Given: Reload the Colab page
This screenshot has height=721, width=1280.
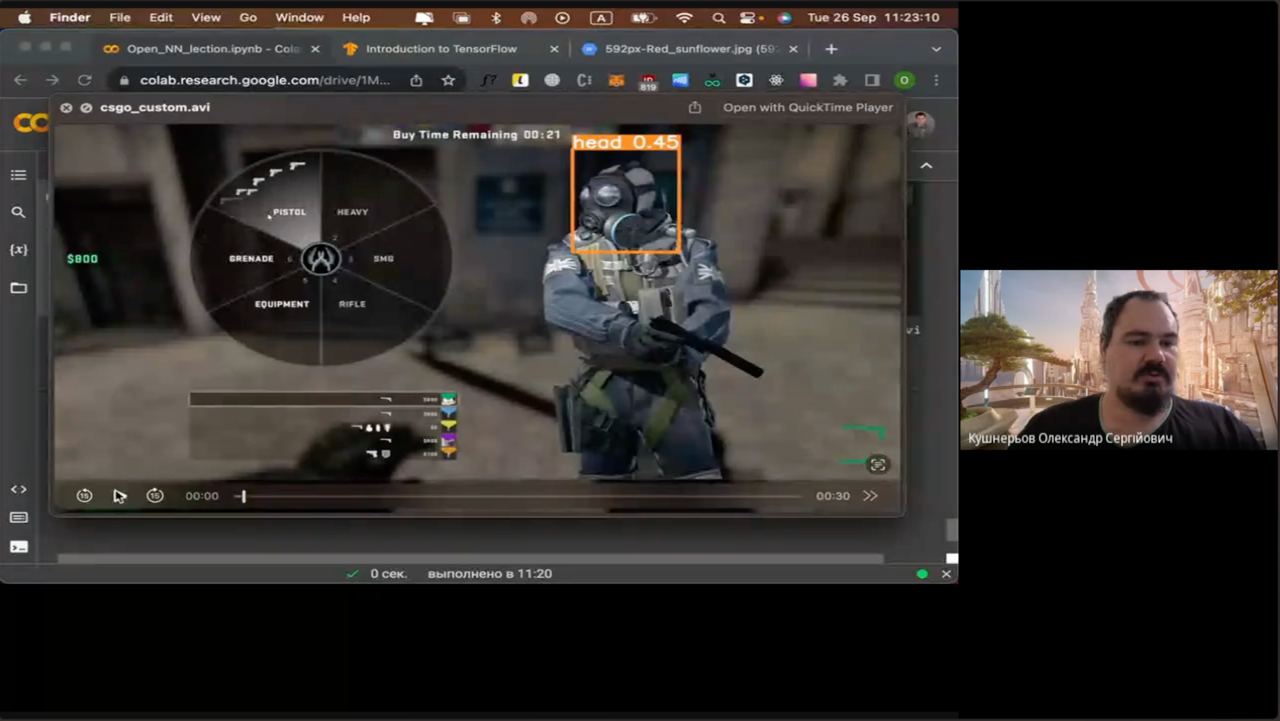Looking at the screenshot, I should click(85, 80).
